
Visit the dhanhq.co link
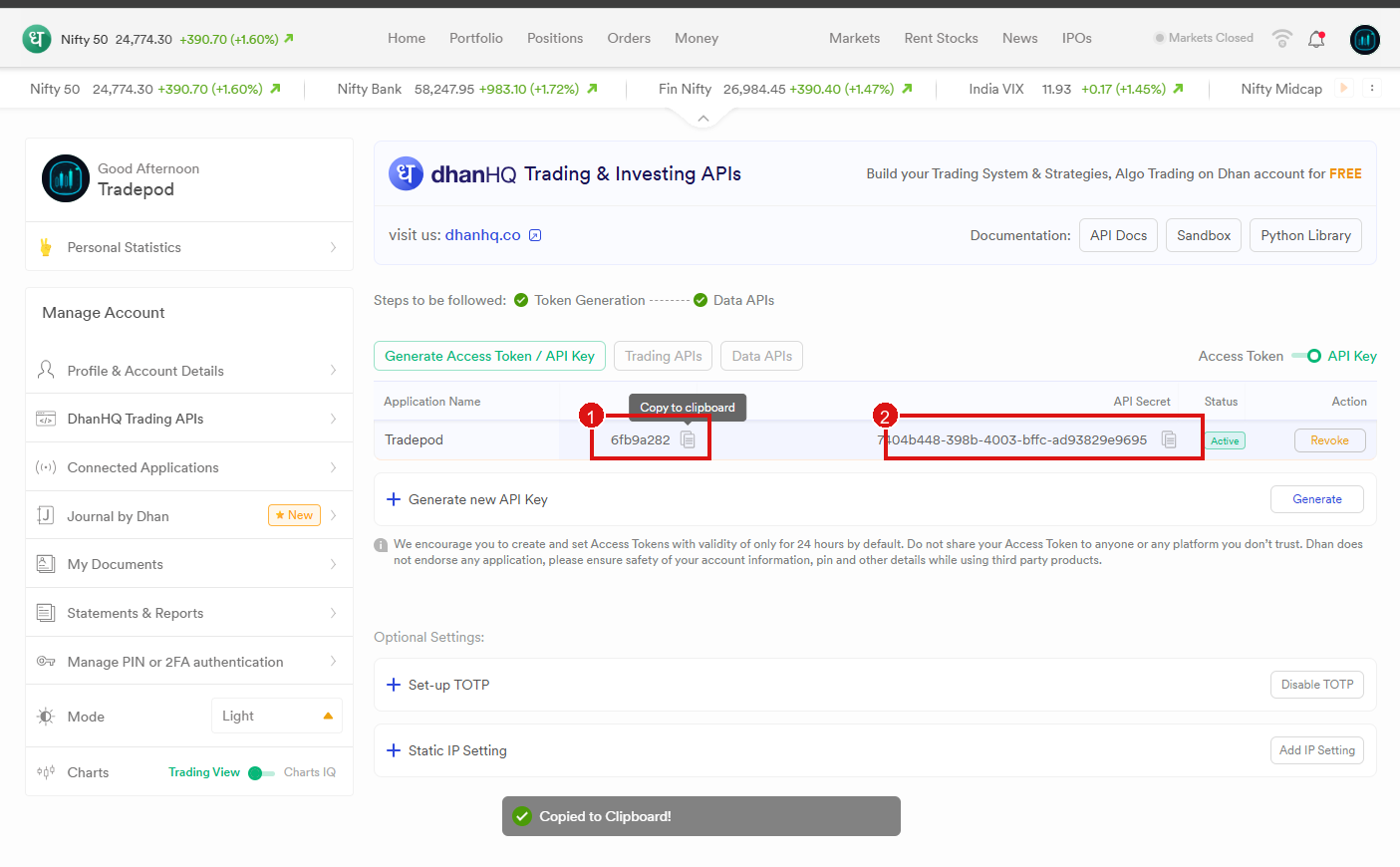point(482,235)
